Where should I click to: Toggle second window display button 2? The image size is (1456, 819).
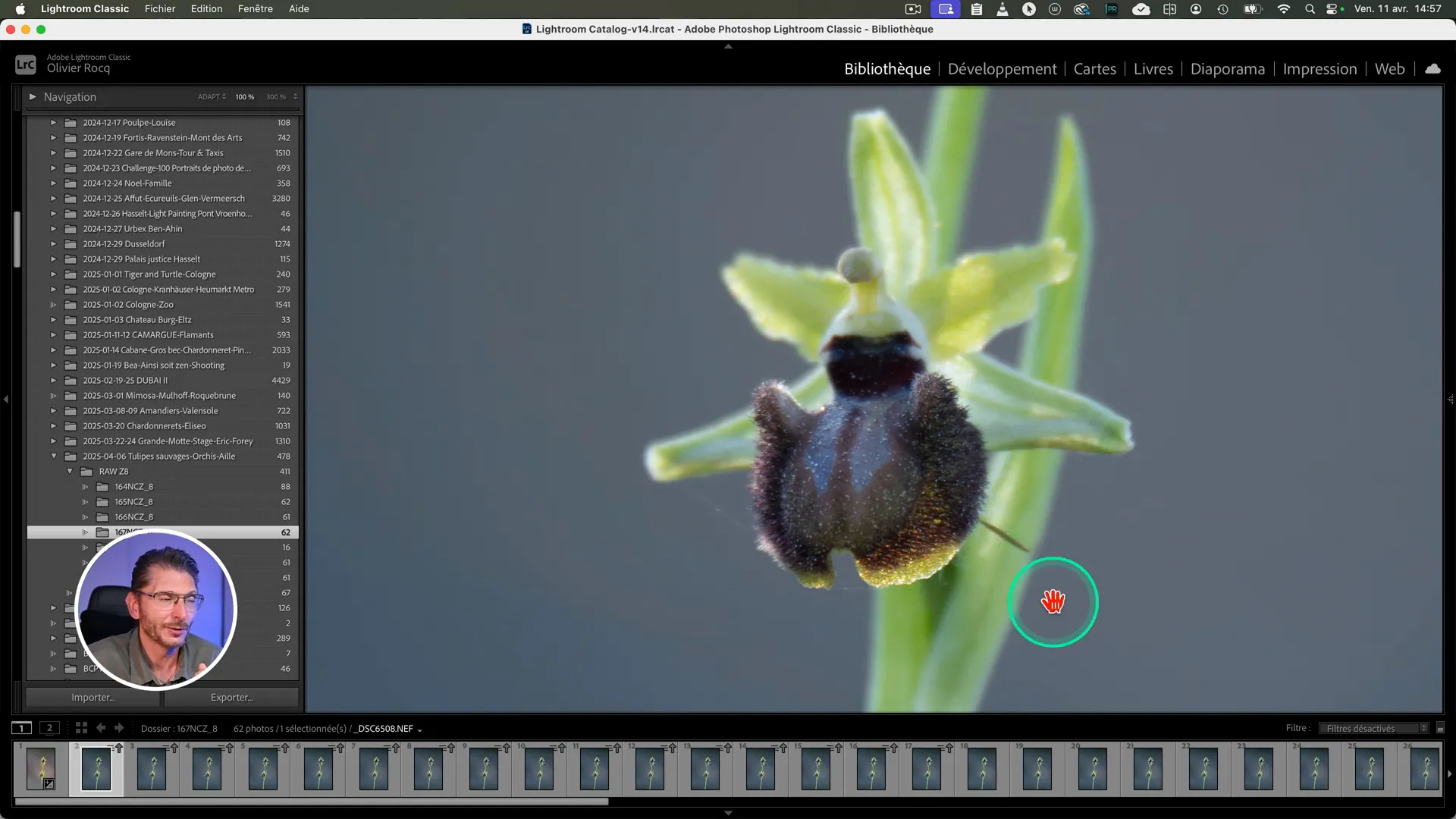coord(49,728)
